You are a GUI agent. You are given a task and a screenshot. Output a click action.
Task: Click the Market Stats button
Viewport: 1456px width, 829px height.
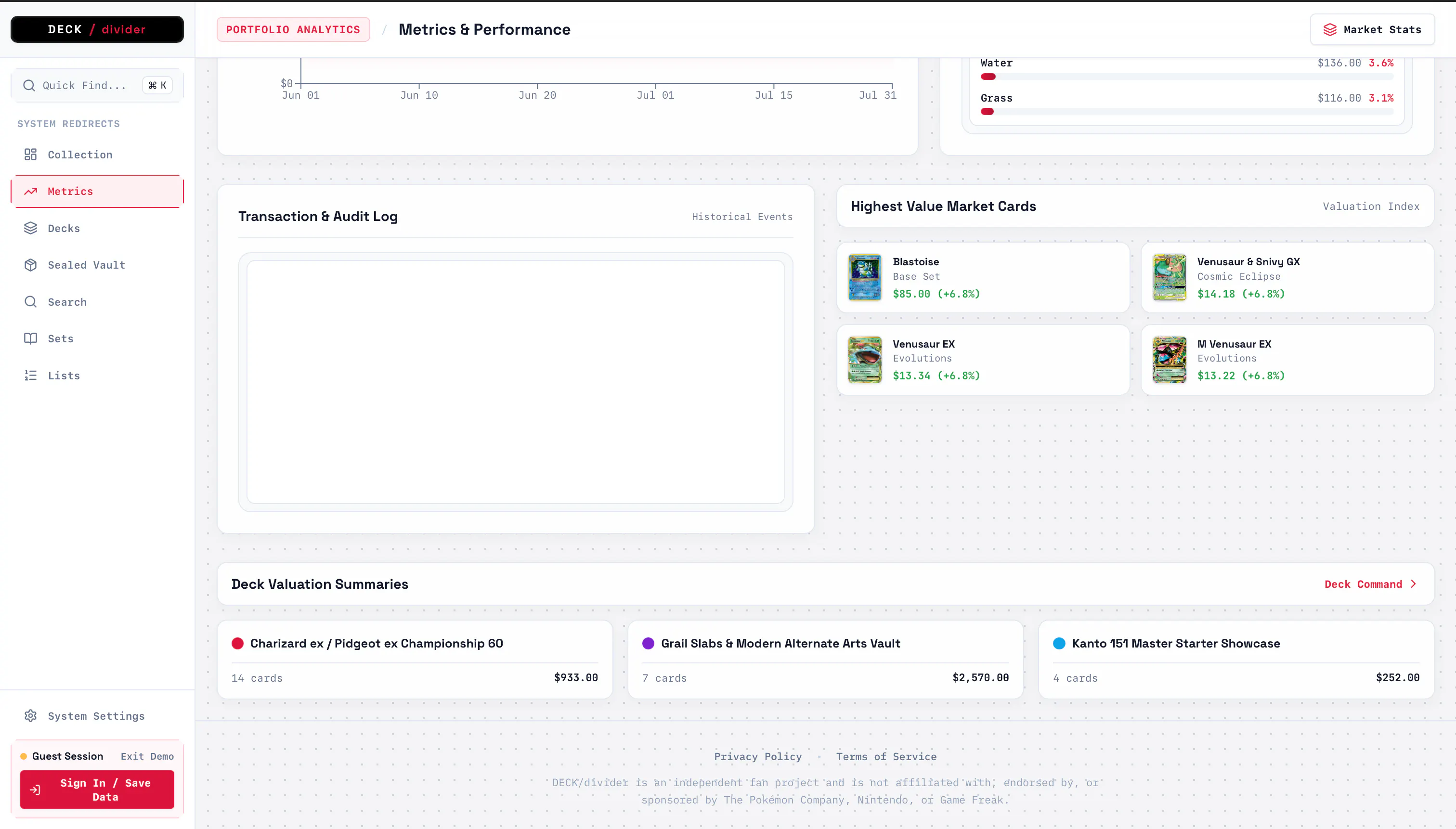point(1372,30)
